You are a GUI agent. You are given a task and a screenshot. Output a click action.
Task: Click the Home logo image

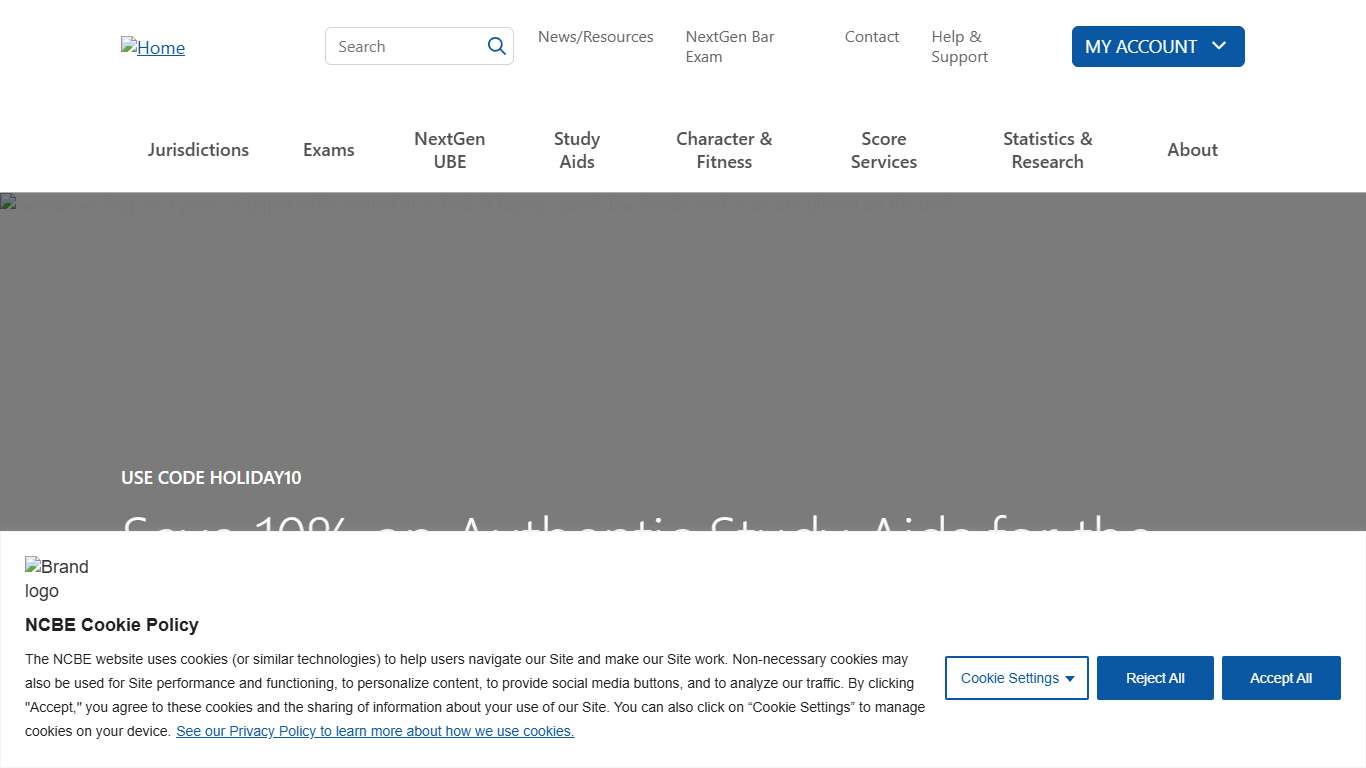[153, 47]
